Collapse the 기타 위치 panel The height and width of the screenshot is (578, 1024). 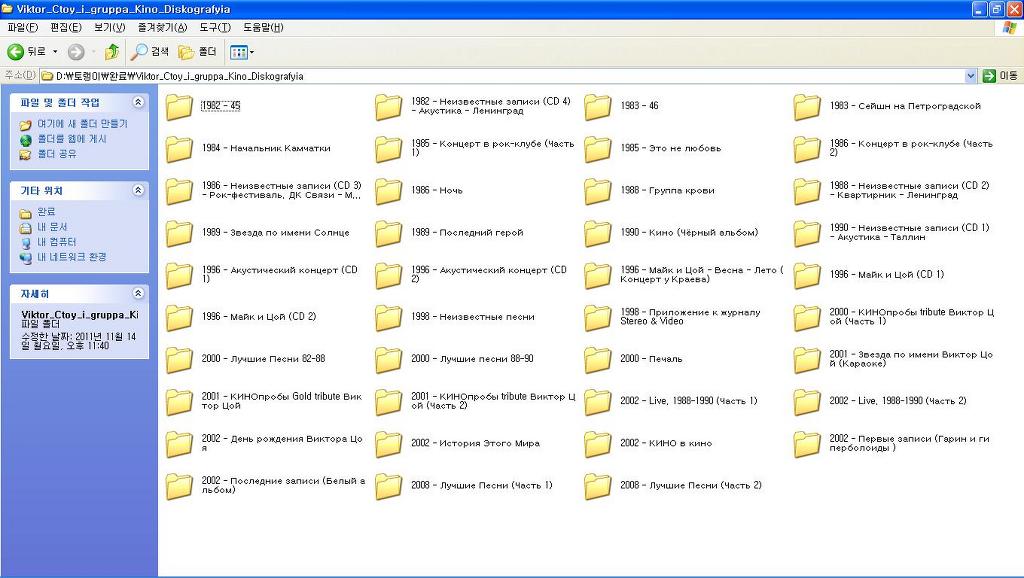(138, 190)
